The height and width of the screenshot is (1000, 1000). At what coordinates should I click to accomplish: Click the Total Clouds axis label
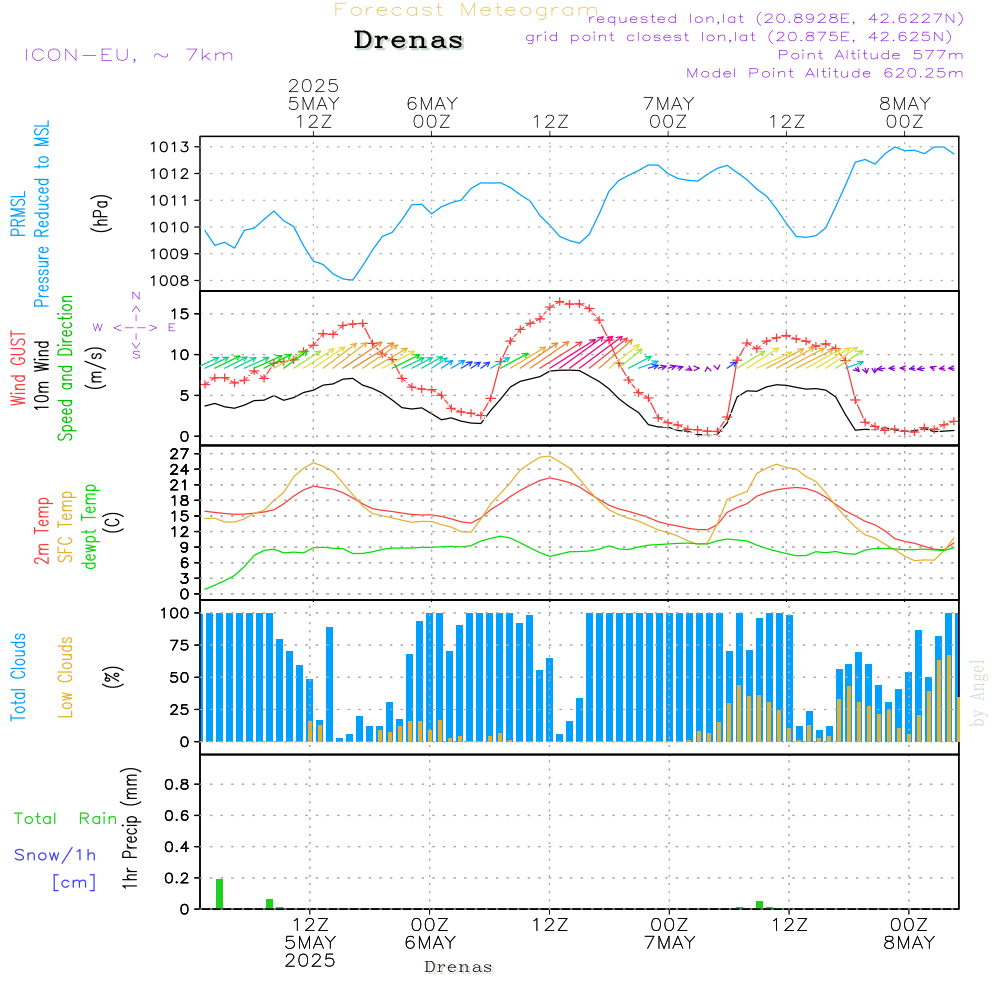pos(18,676)
